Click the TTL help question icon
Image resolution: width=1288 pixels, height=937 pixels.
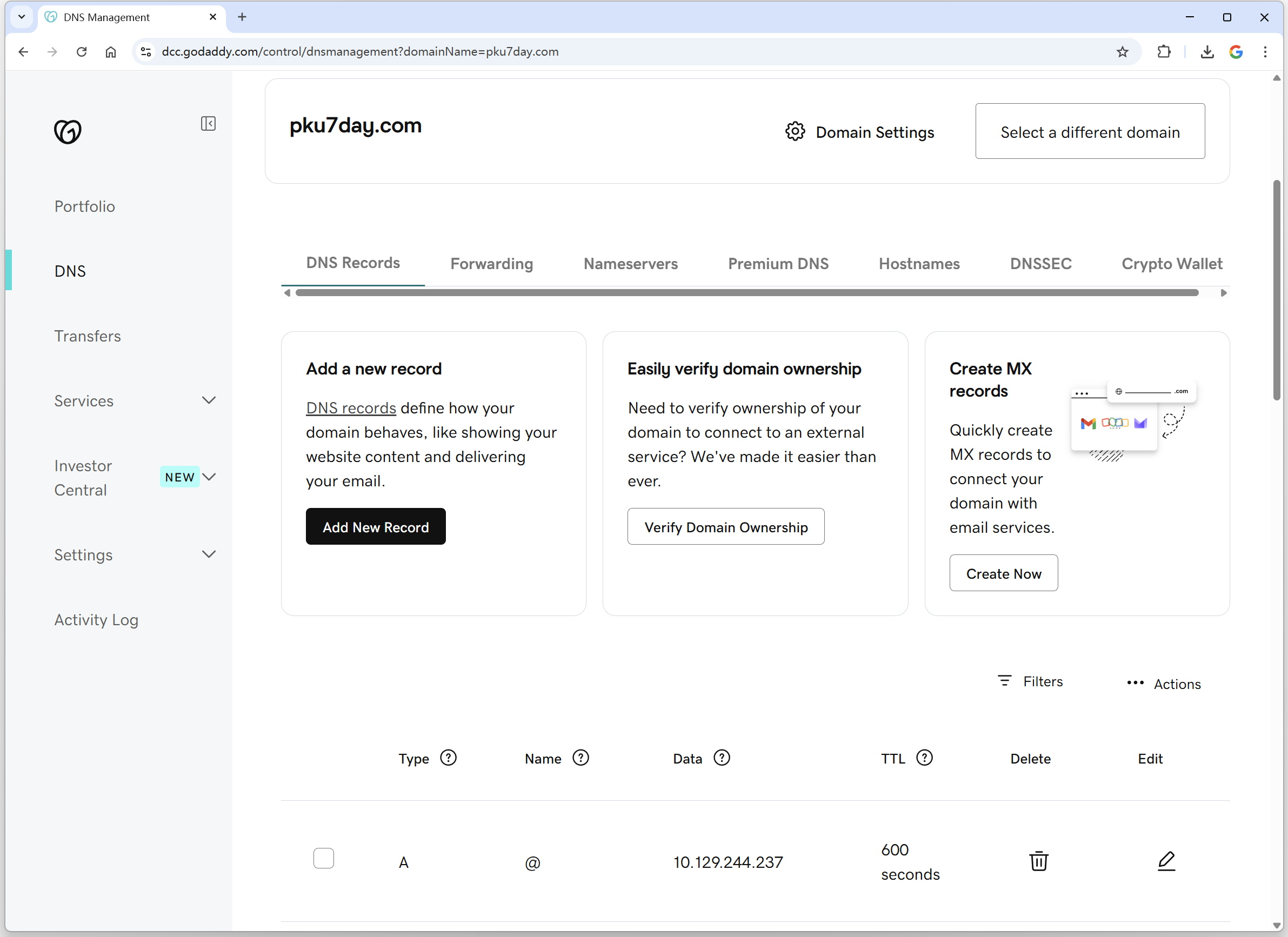924,758
